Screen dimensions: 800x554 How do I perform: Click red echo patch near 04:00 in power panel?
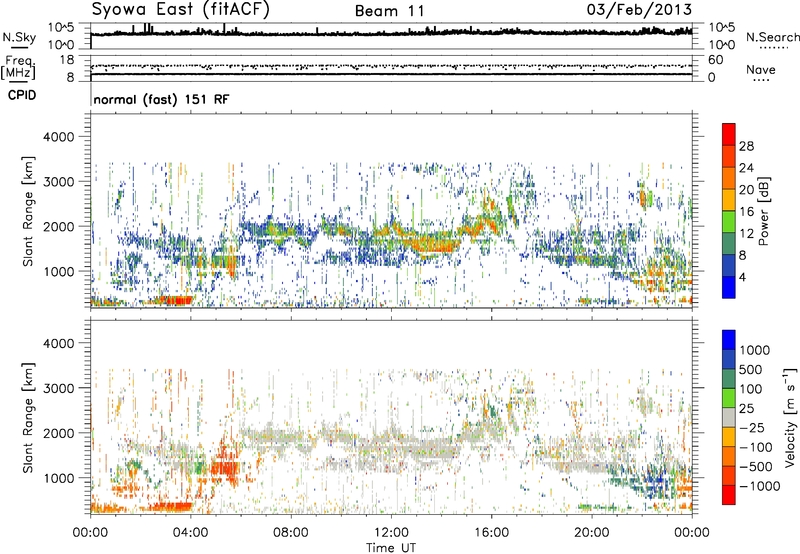176,300
